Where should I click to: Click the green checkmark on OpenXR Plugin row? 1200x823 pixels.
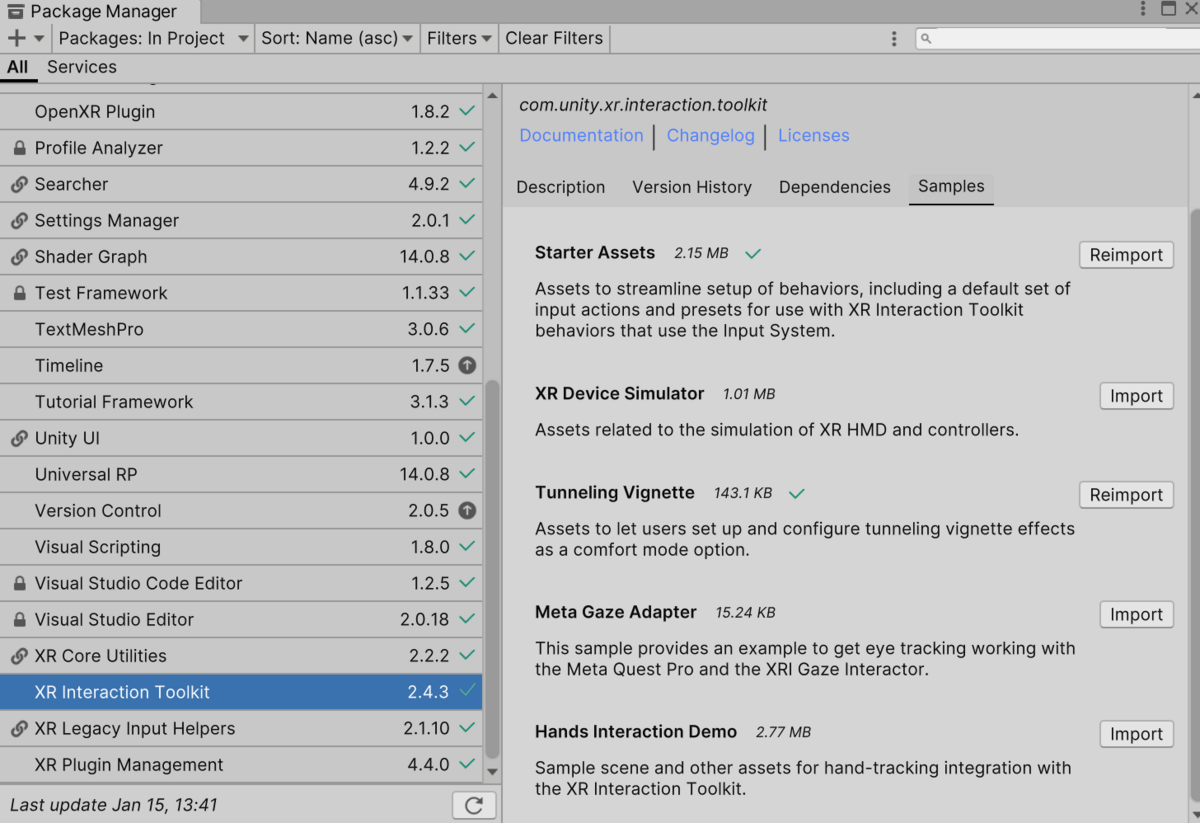(467, 111)
